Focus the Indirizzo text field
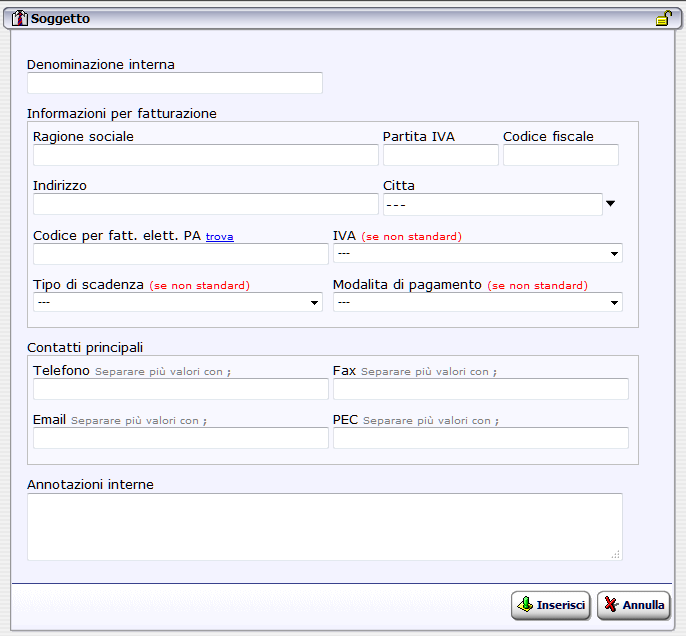 [205, 204]
